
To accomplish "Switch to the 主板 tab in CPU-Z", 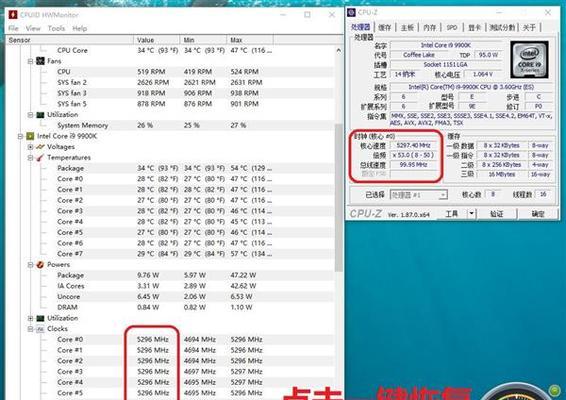I will click(x=407, y=27).
